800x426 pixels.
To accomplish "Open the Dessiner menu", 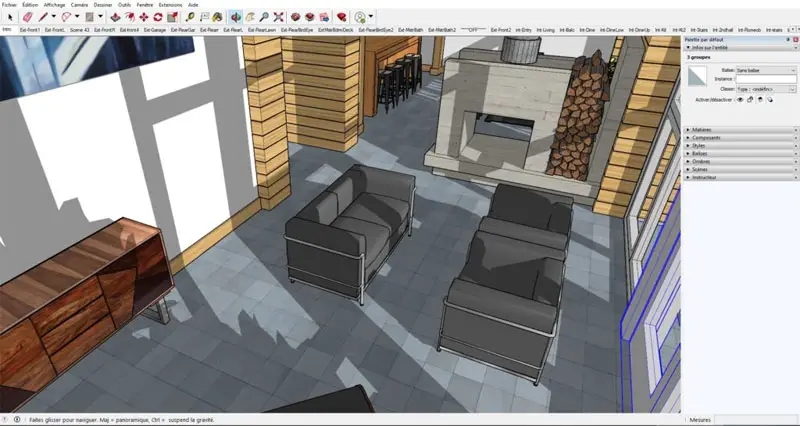I will pos(103,5).
